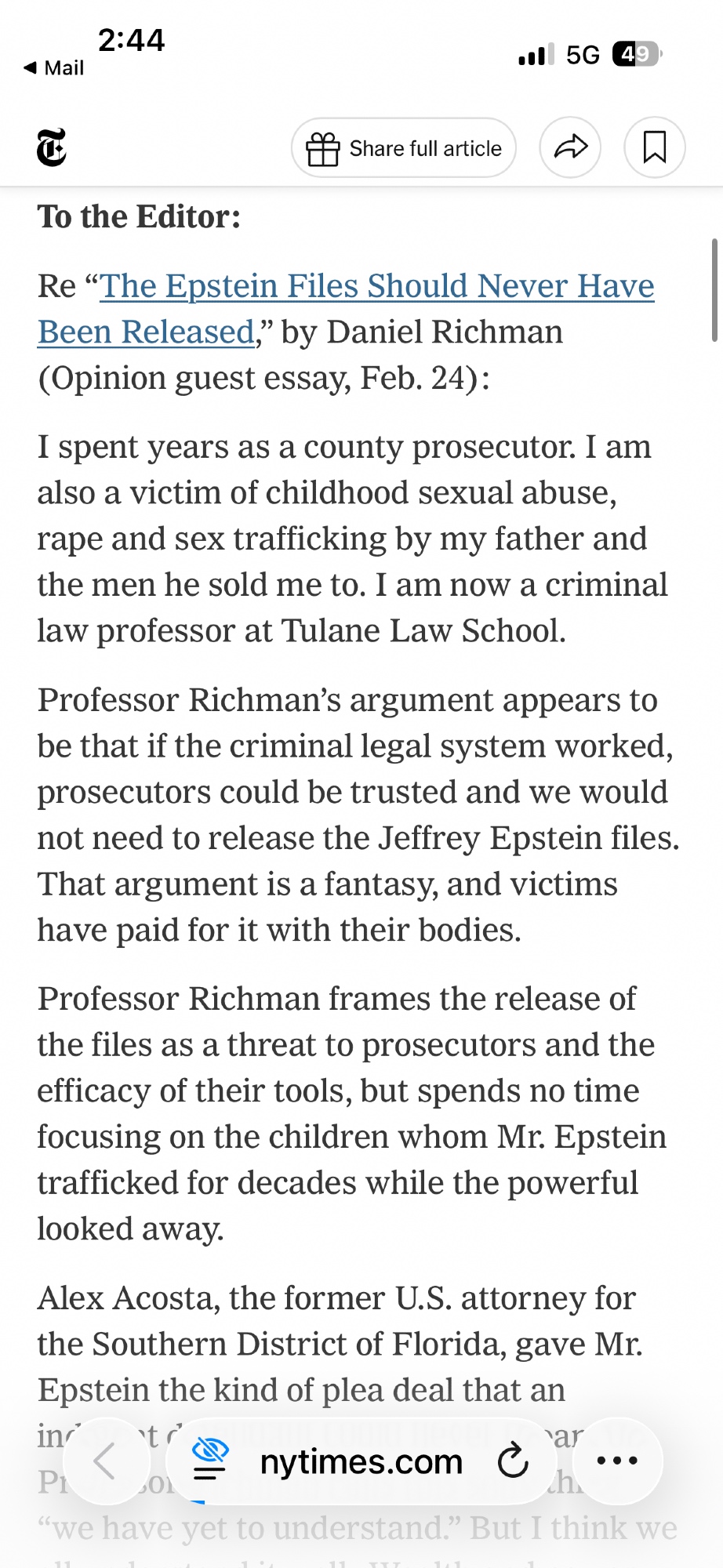Bookmark this article
The width and height of the screenshot is (723, 1568).
pyautogui.click(x=654, y=147)
